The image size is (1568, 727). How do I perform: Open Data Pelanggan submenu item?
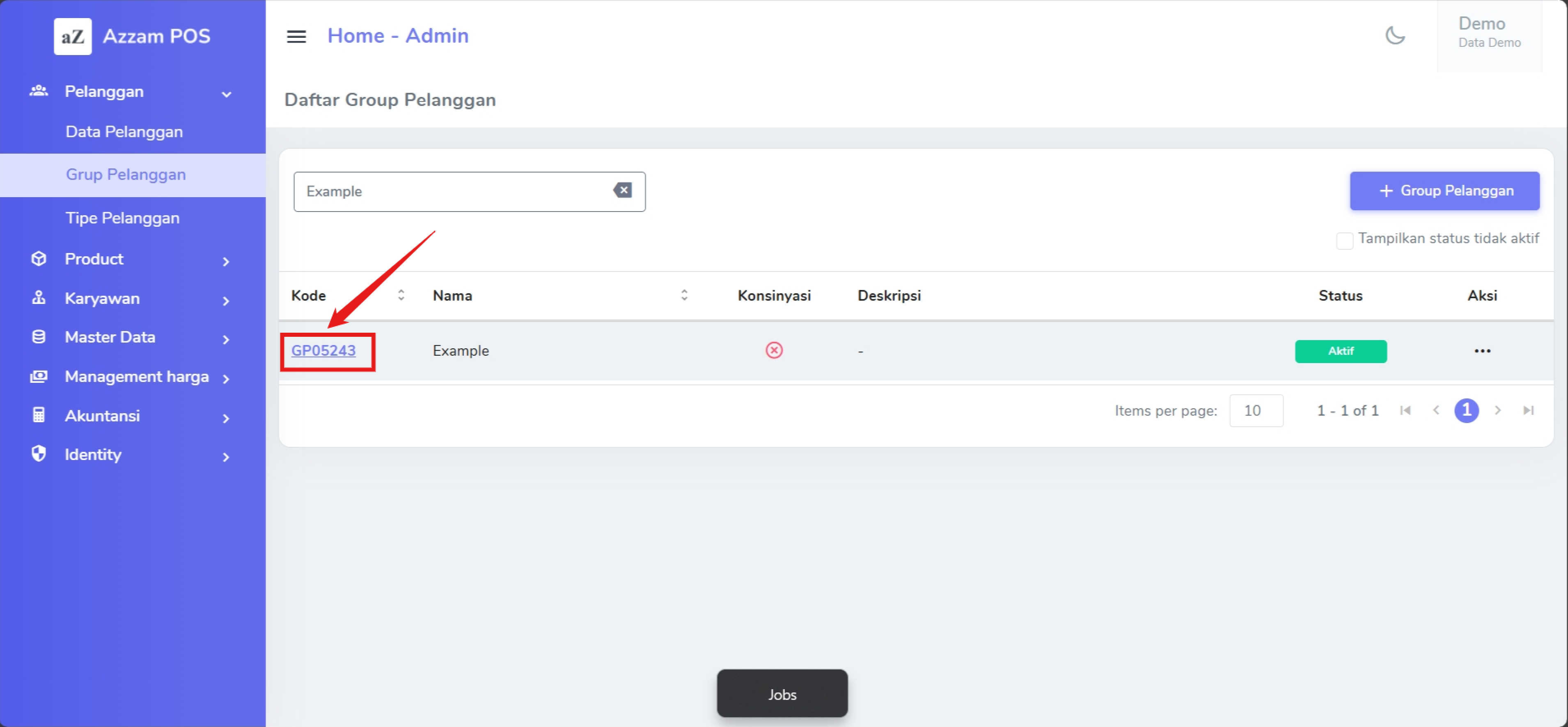[124, 131]
